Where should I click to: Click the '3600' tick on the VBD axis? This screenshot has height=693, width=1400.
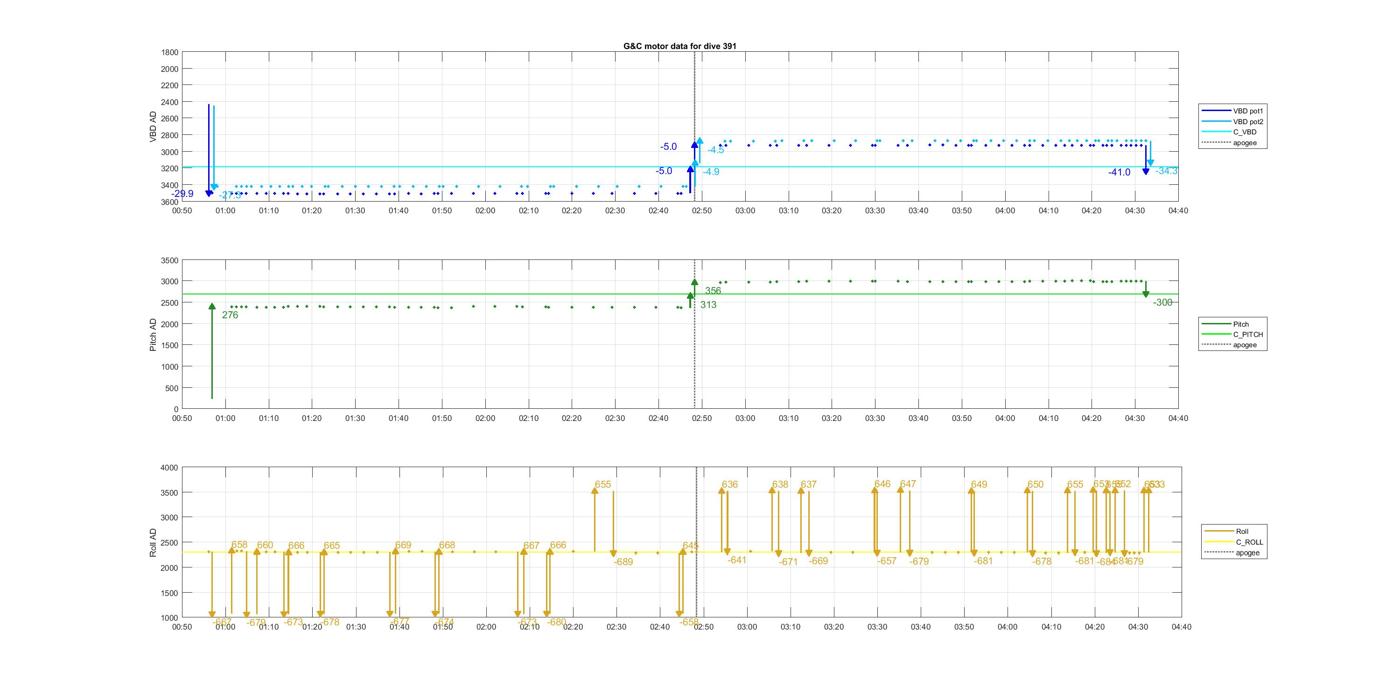[x=170, y=202]
